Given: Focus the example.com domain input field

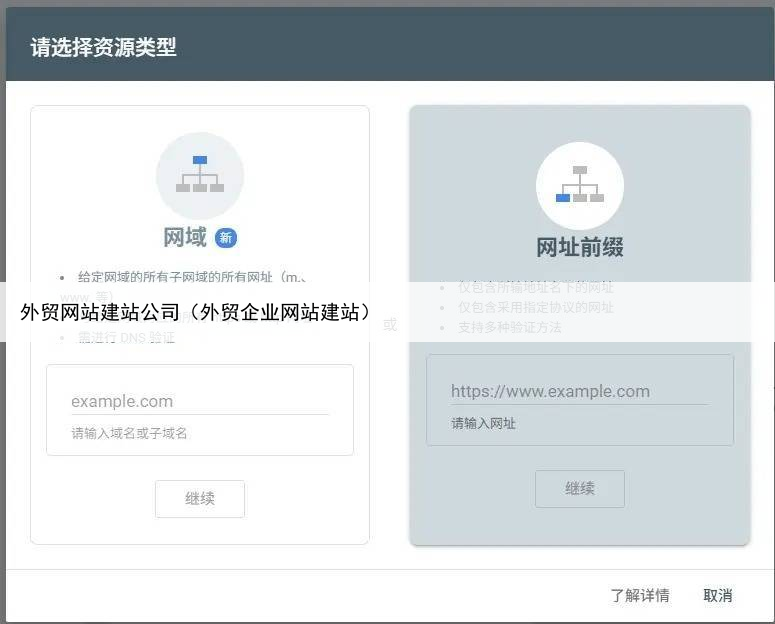Looking at the screenshot, I should (199, 401).
